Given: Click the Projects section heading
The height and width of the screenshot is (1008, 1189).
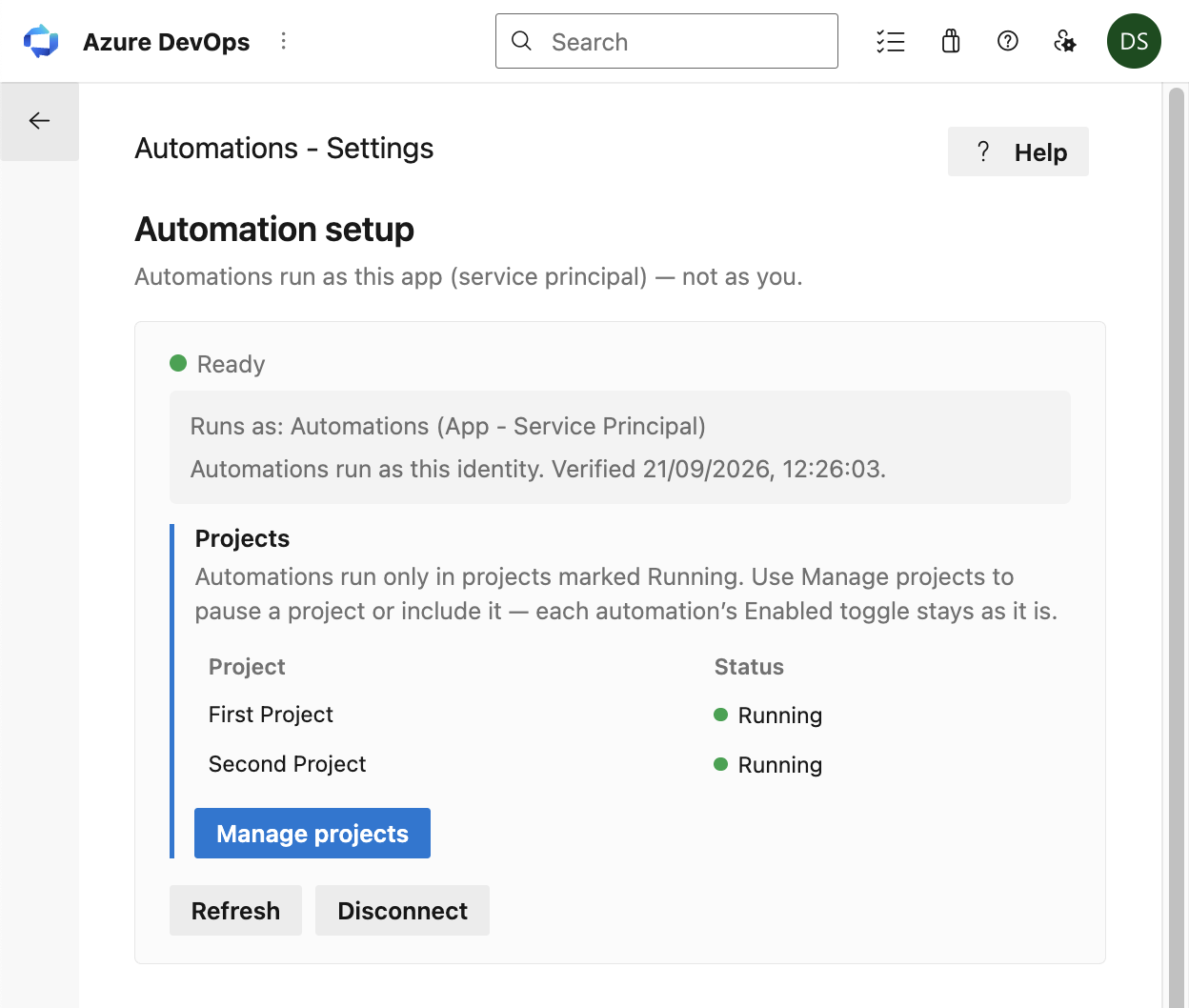Looking at the screenshot, I should [x=242, y=538].
